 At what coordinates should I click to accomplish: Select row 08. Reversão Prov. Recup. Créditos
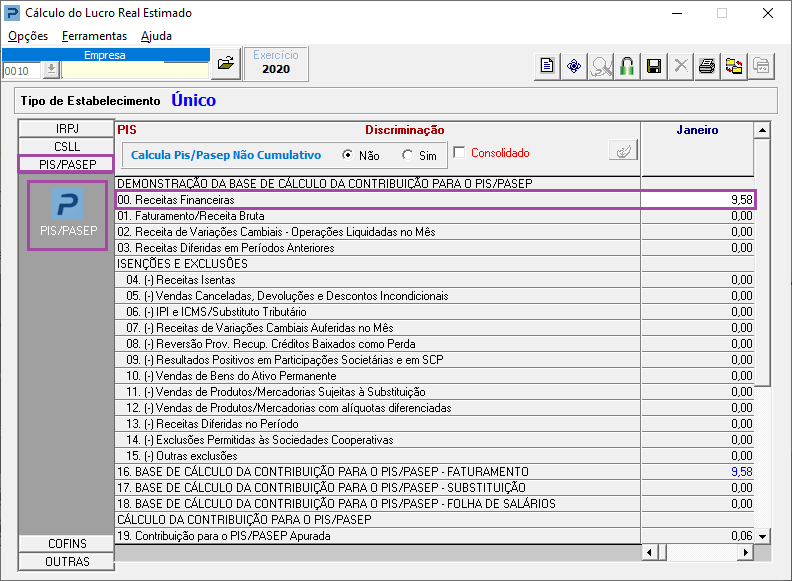point(378,344)
